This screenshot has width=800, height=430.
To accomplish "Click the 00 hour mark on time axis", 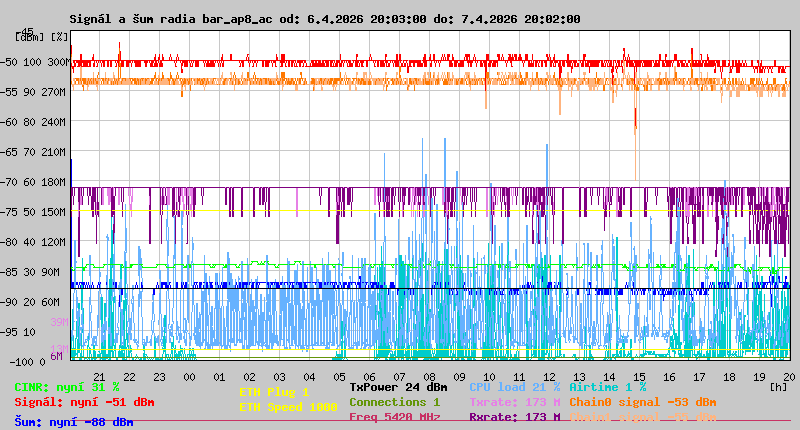I will click(189, 376).
